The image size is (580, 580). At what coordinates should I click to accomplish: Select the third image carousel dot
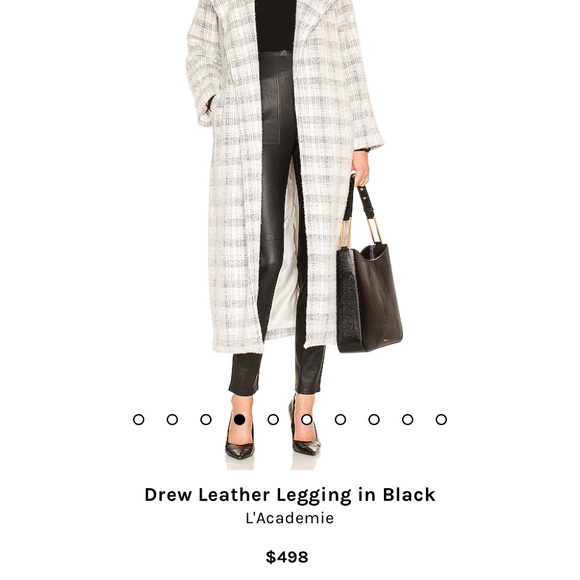point(206,419)
